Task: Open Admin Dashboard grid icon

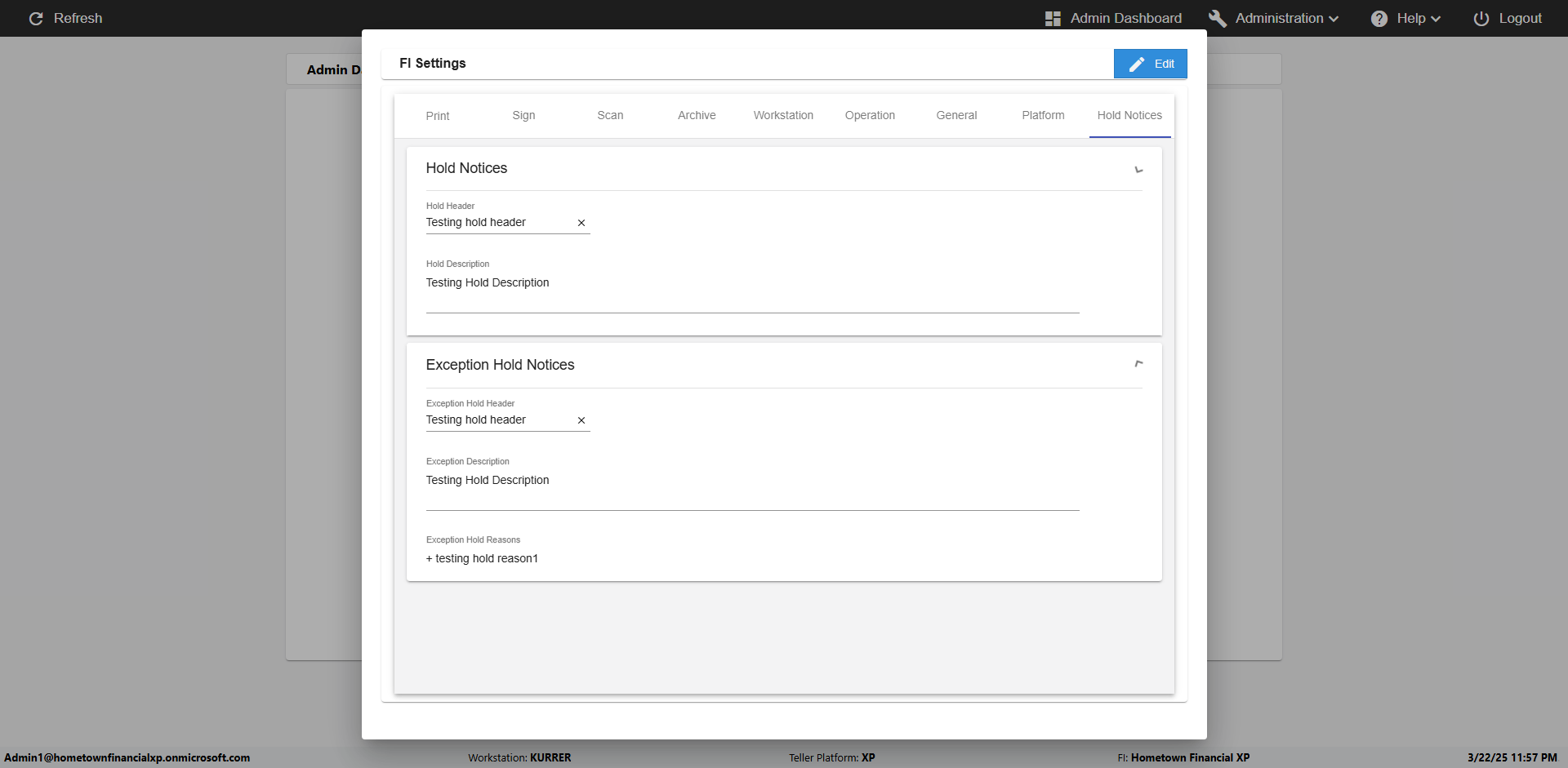Action: [1053, 19]
